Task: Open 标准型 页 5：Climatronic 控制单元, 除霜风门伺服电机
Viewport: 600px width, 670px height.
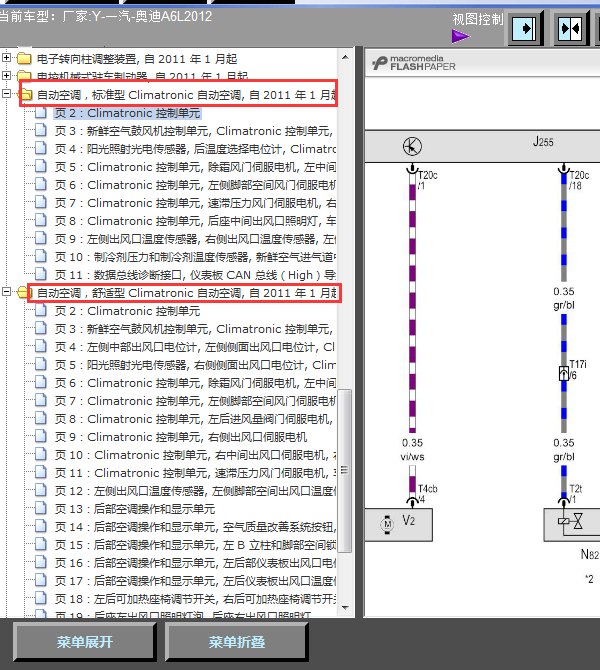Action: point(195,167)
